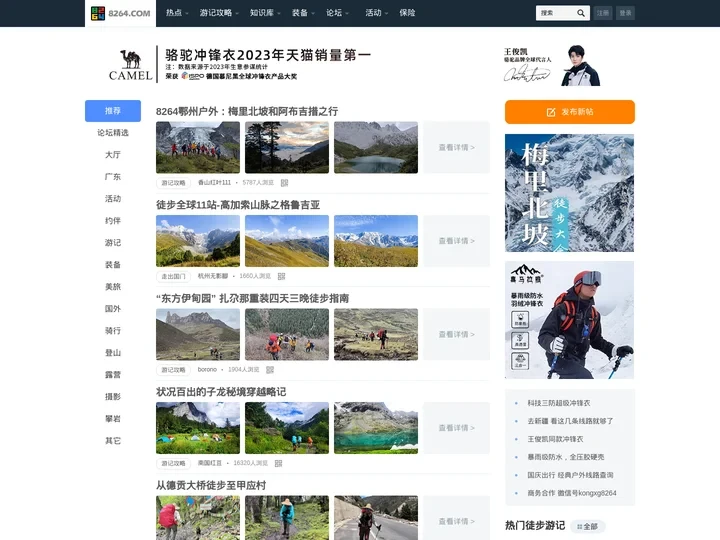Select 国外 in the sidebar

[113, 309]
